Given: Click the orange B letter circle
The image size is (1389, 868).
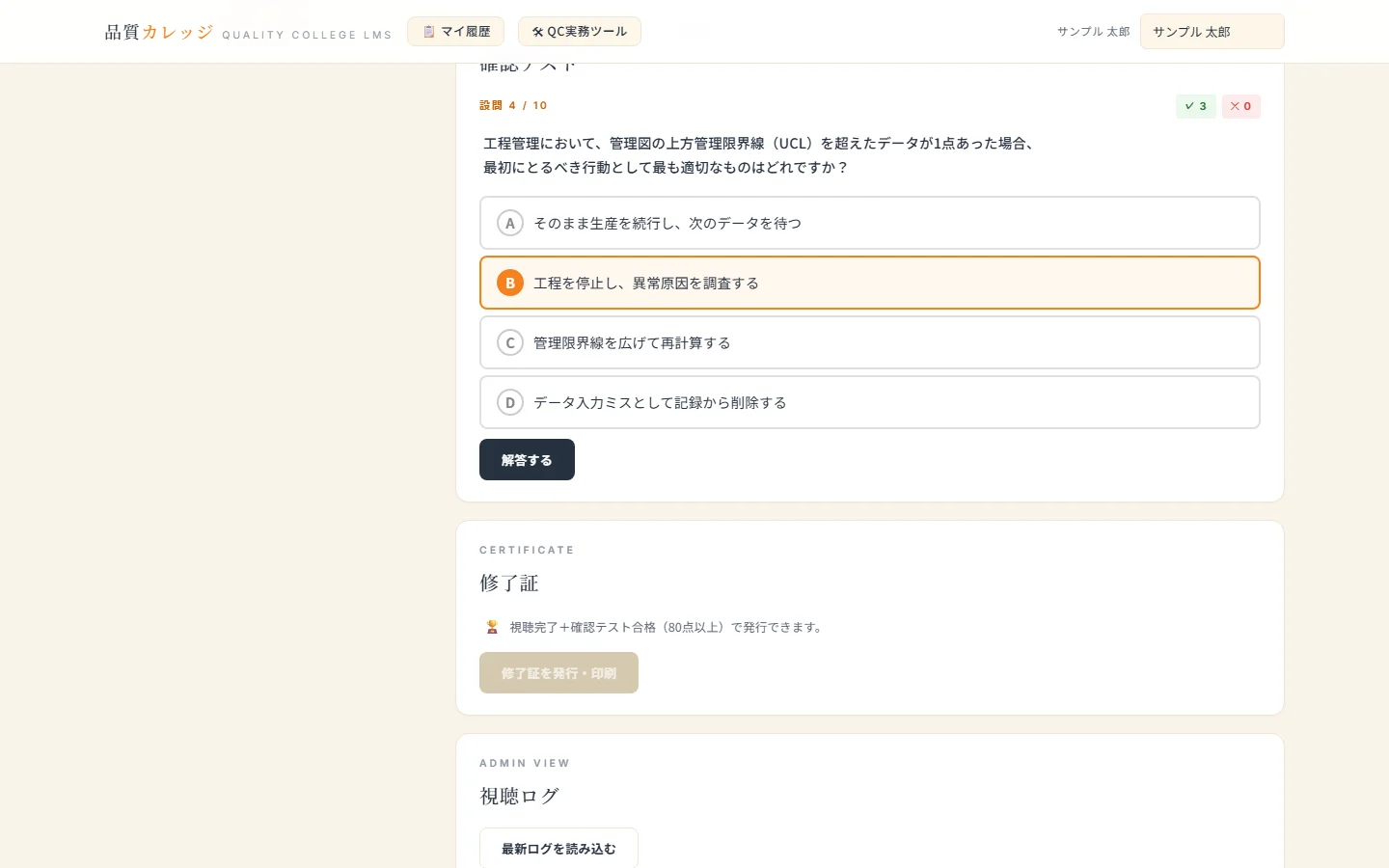Looking at the screenshot, I should pos(509,283).
